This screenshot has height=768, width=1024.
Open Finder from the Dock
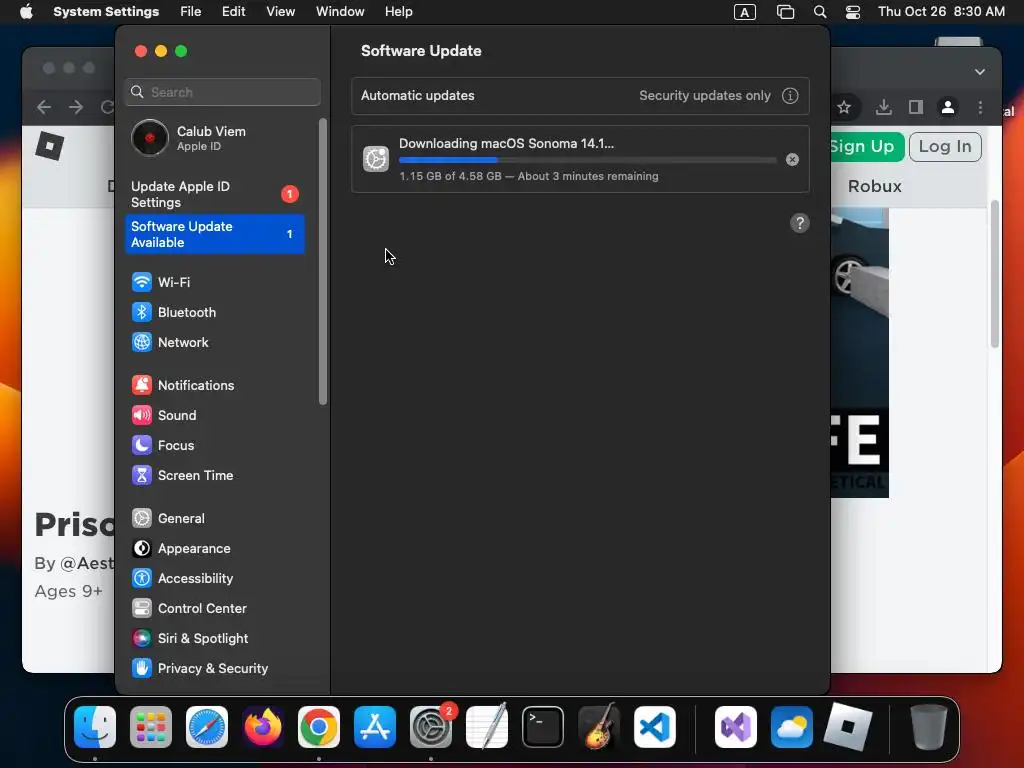[95, 727]
